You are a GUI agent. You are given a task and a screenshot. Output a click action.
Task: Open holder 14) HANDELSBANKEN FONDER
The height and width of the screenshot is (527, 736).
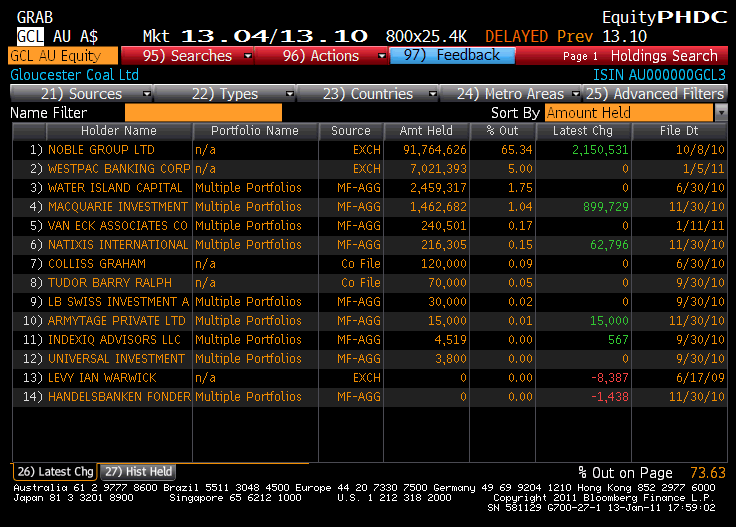click(119, 397)
